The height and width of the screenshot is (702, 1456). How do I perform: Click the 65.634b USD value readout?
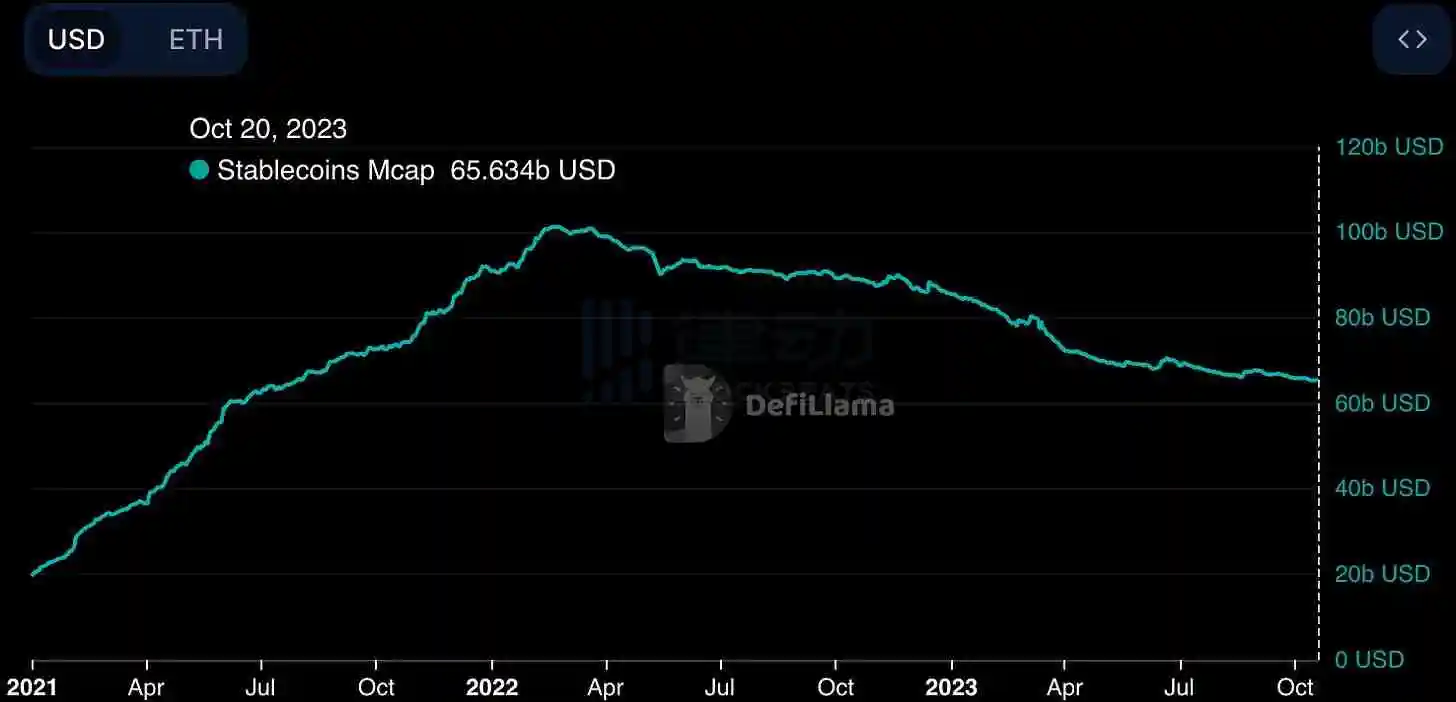pos(532,171)
